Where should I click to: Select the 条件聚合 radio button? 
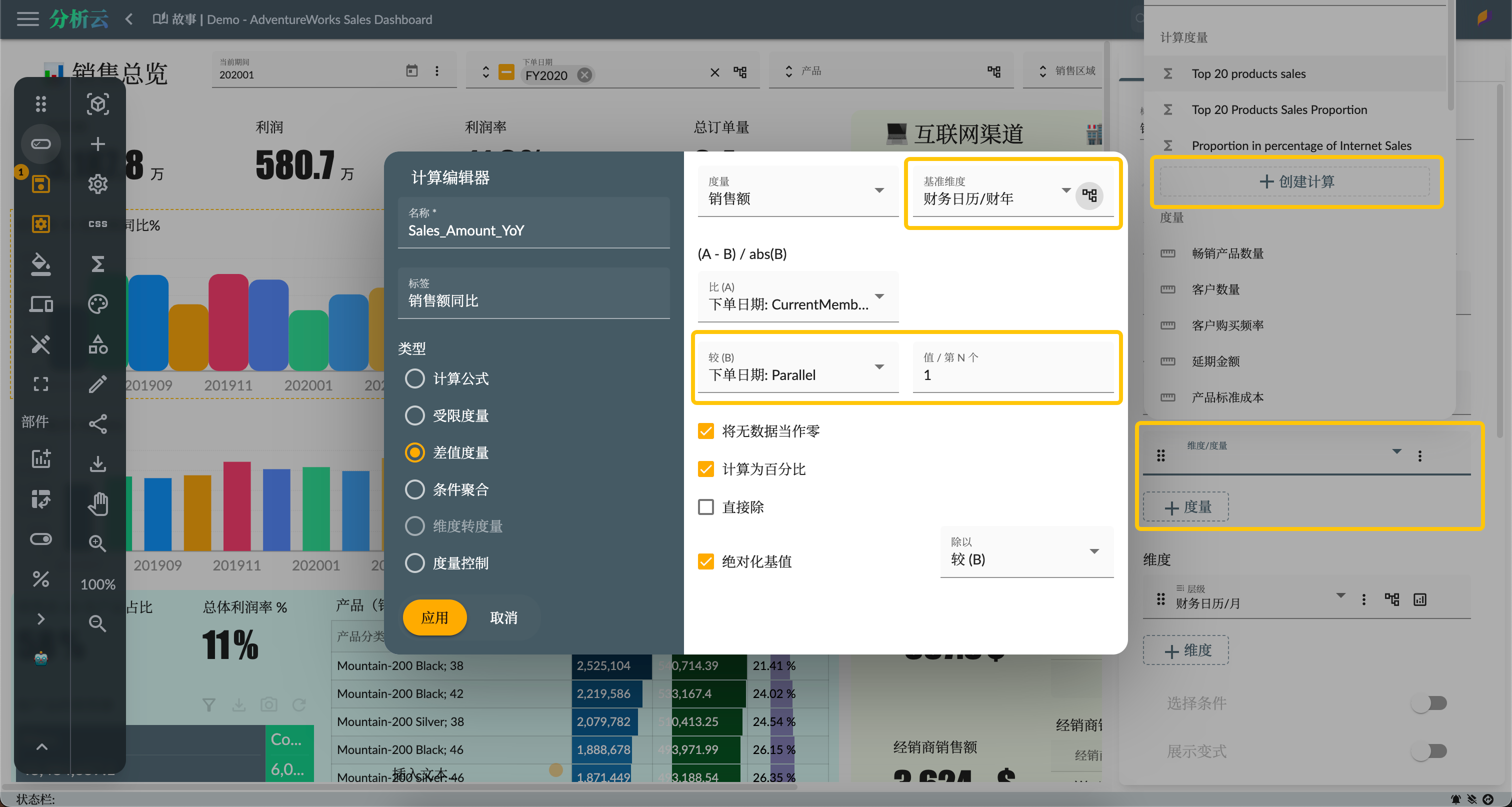[x=415, y=489]
